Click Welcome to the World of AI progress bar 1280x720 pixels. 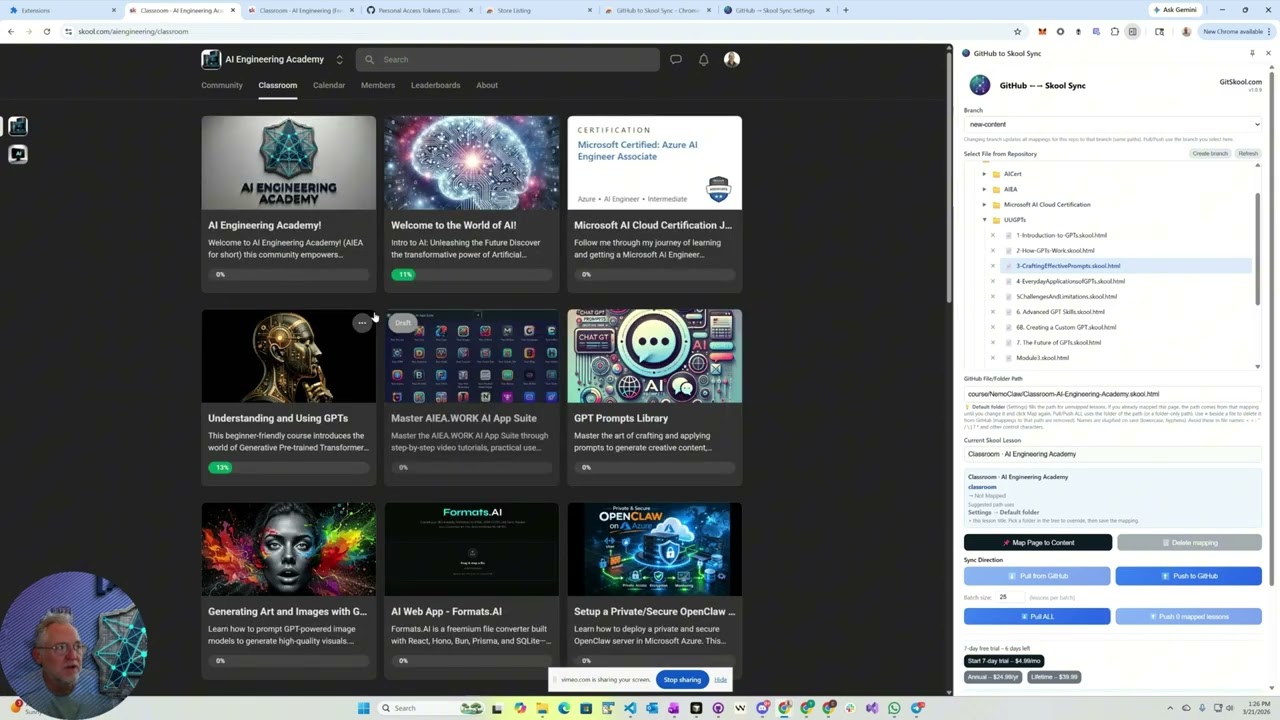click(x=472, y=274)
